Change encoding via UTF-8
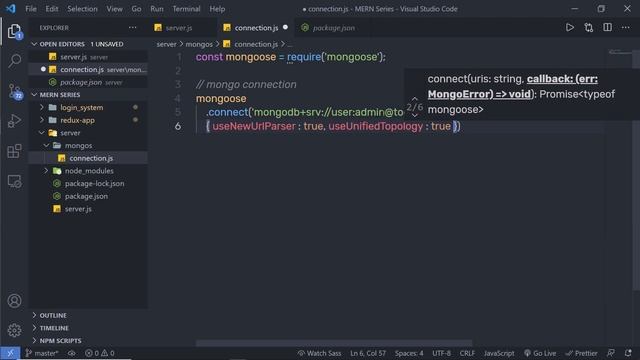Screen dimensions: 640x360 tap(441, 353)
